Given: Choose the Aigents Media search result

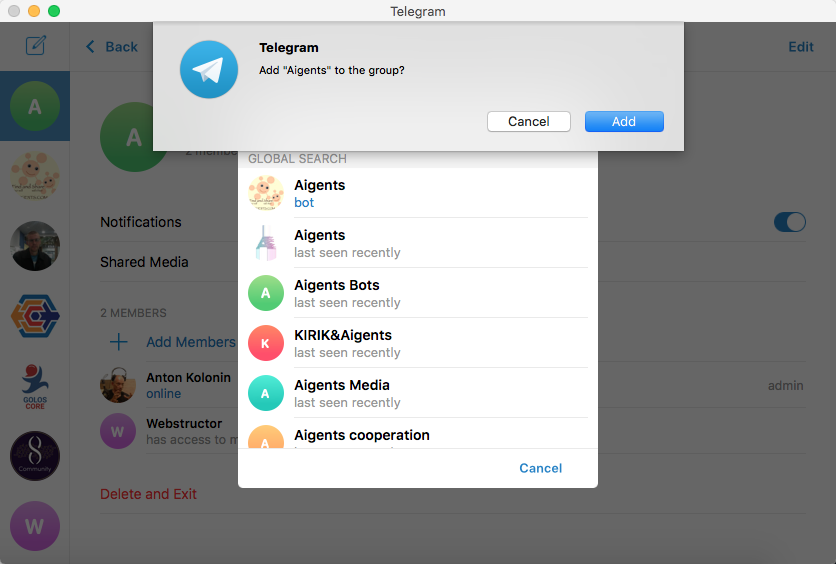Looking at the screenshot, I should coord(417,393).
